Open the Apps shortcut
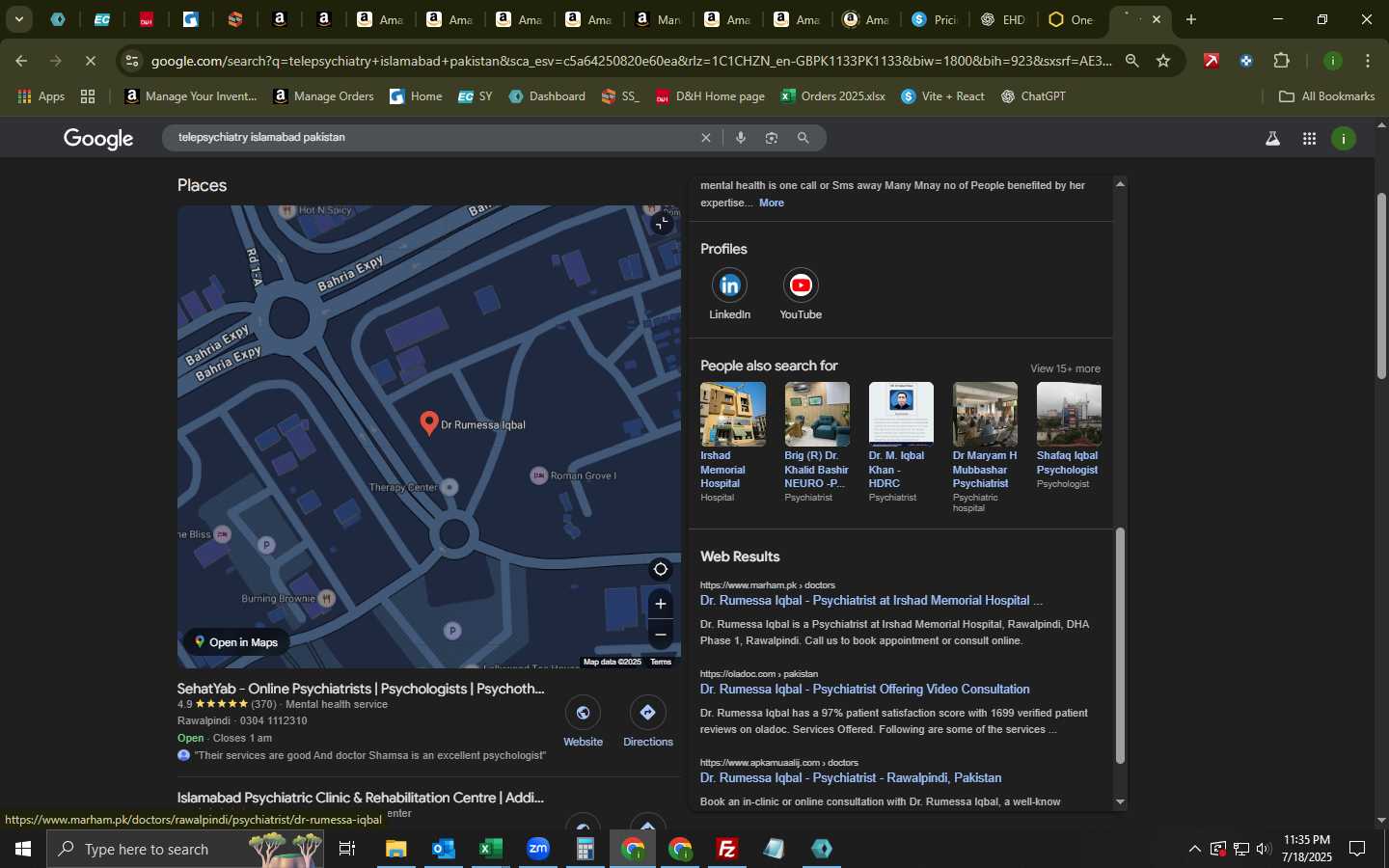This screenshot has height=868, width=1389. [x=41, y=96]
